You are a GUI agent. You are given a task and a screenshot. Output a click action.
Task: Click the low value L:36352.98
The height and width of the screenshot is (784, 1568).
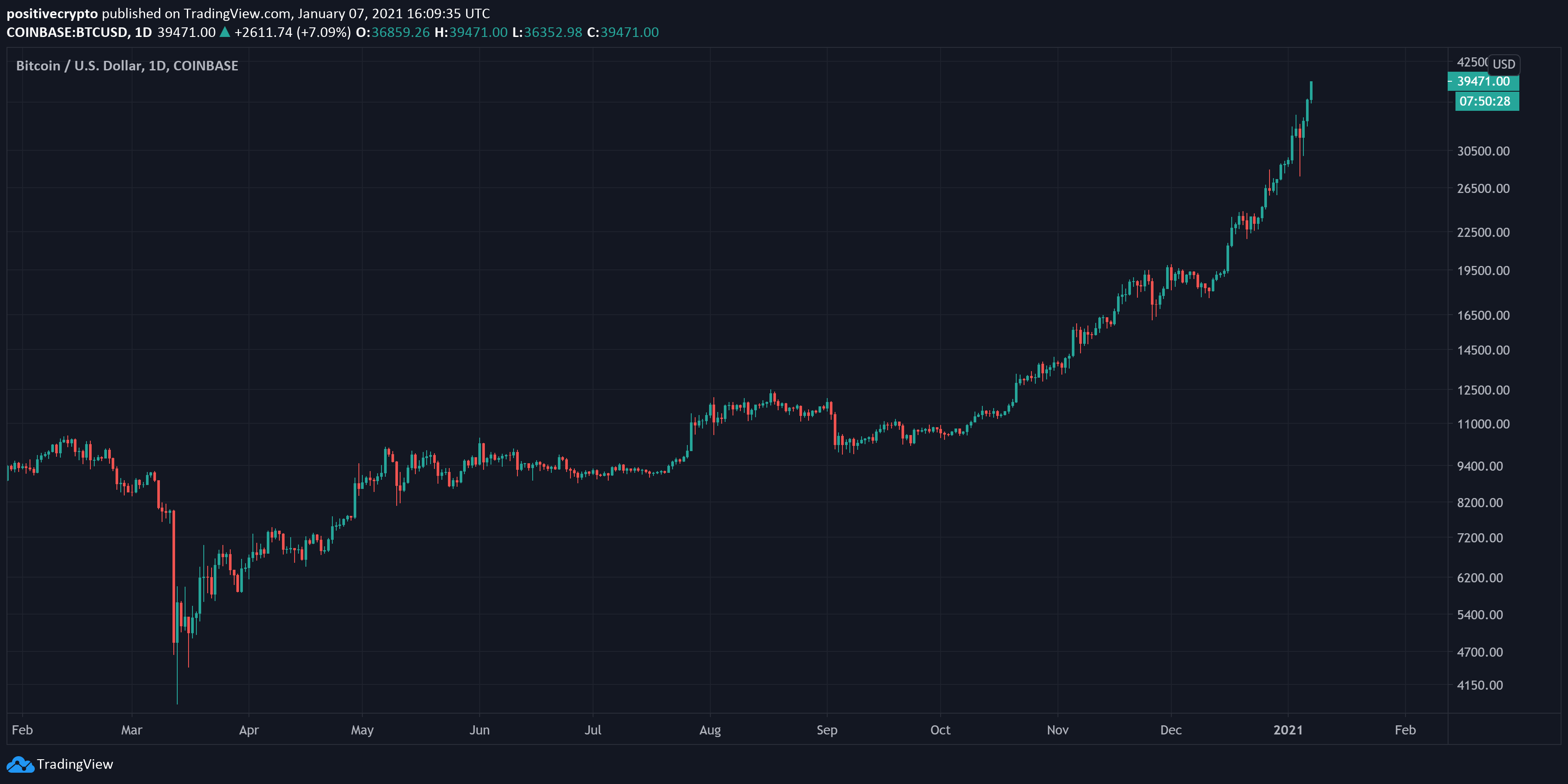[x=547, y=32]
